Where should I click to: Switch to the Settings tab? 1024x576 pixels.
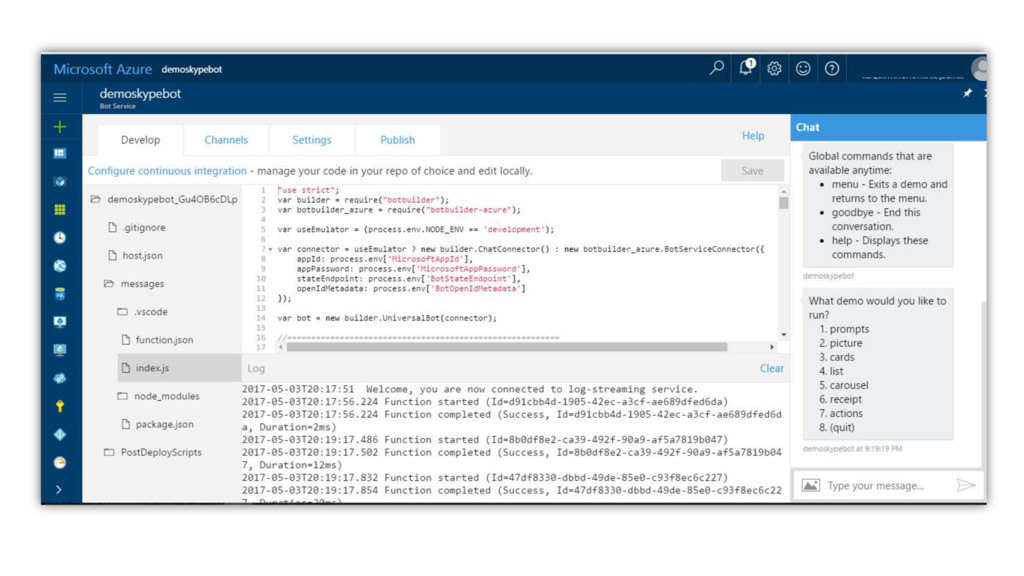(312, 140)
